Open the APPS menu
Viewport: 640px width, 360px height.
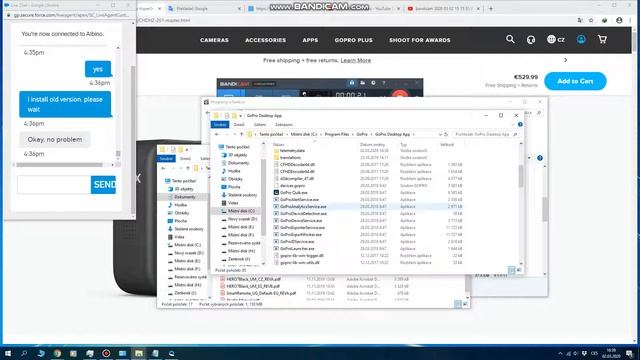[310, 40]
